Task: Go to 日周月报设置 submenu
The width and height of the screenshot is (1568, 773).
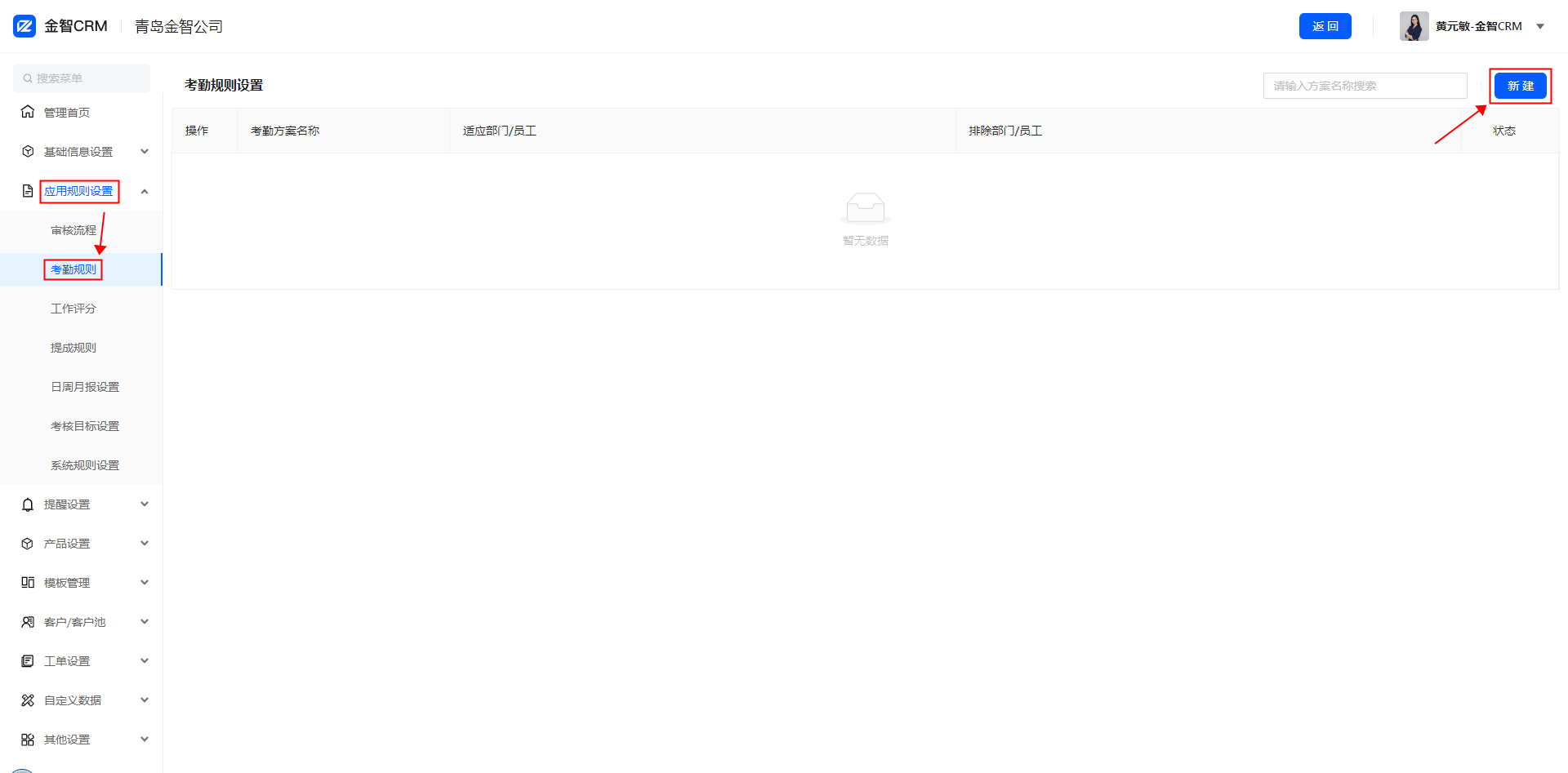Action: point(85,387)
